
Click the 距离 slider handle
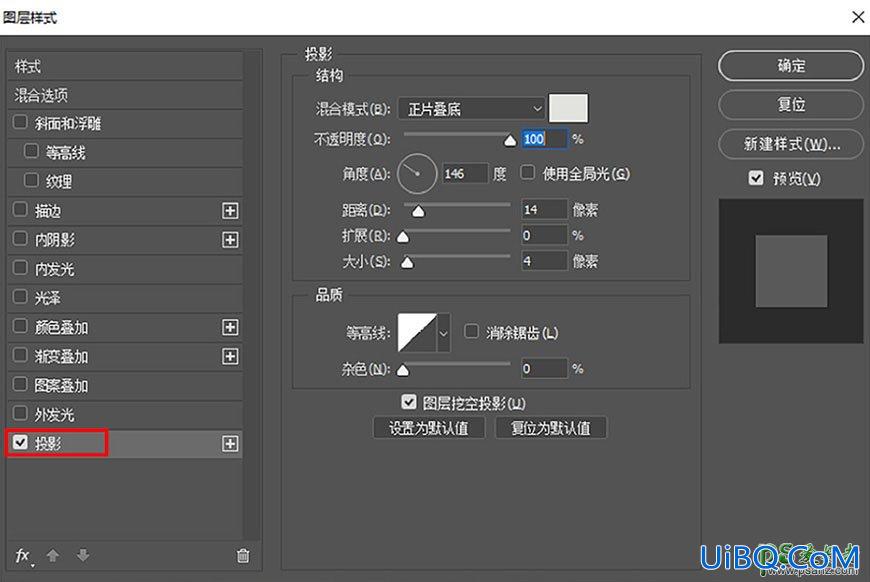pyautogui.click(x=418, y=211)
